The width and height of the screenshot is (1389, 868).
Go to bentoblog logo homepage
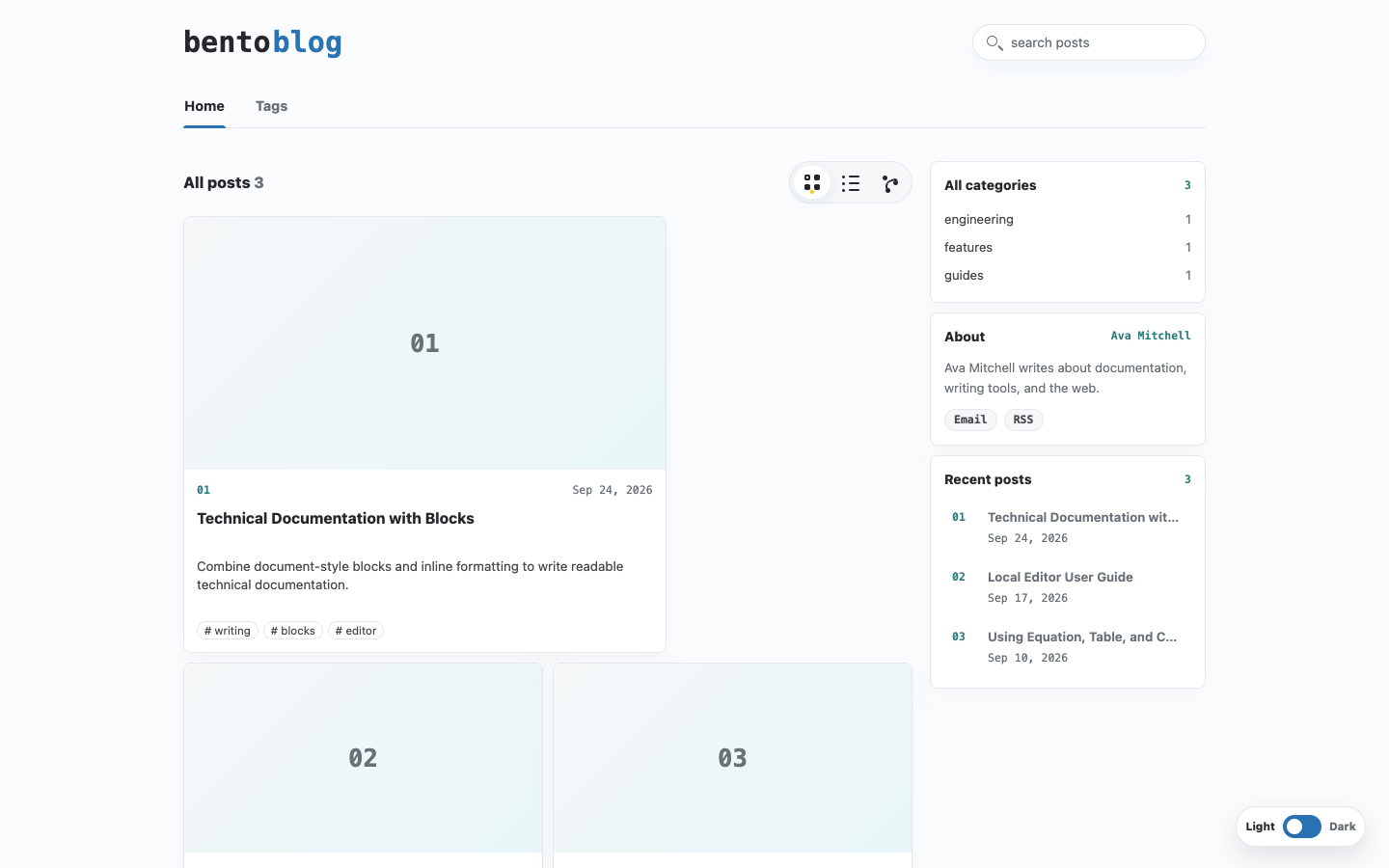click(x=262, y=42)
